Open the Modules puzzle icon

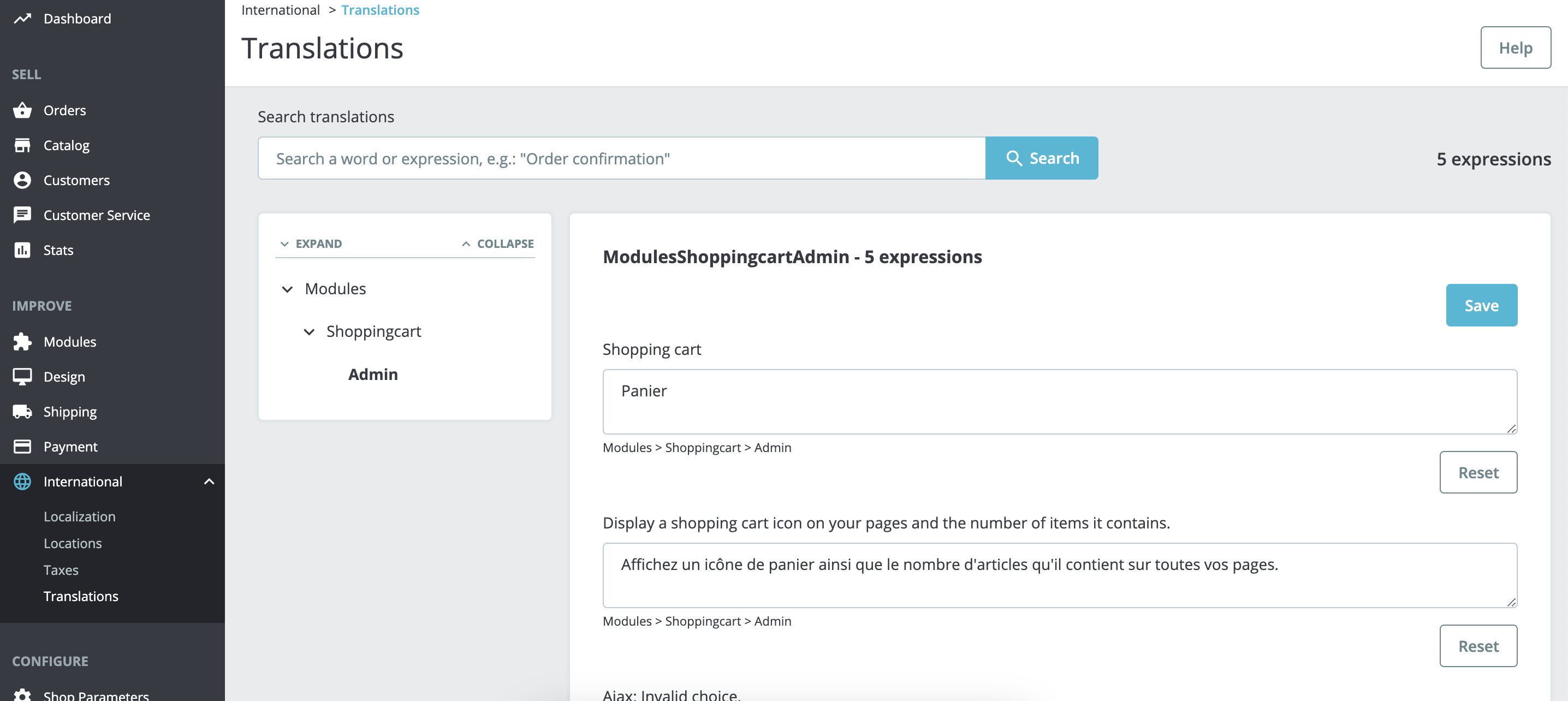(22, 341)
